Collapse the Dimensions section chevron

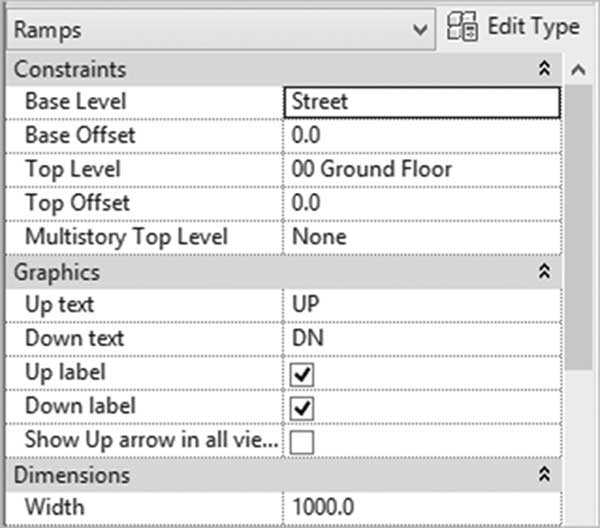click(545, 474)
